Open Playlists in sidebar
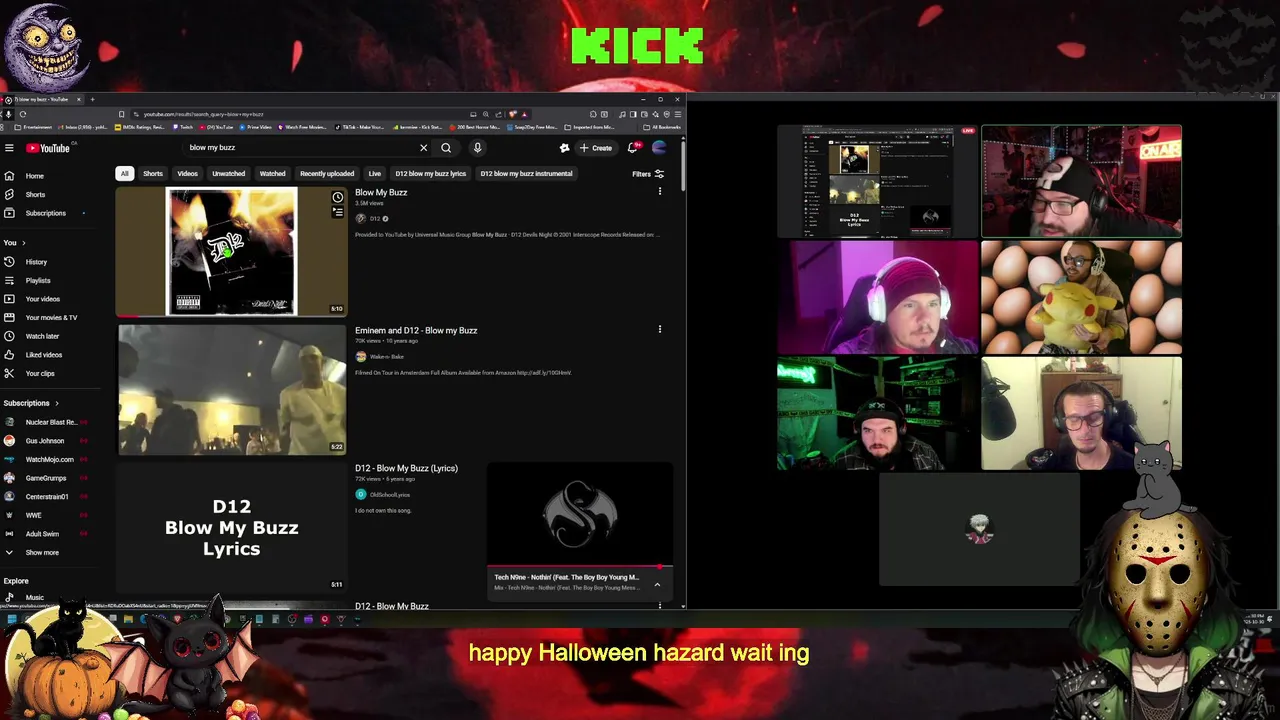 click(x=38, y=280)
